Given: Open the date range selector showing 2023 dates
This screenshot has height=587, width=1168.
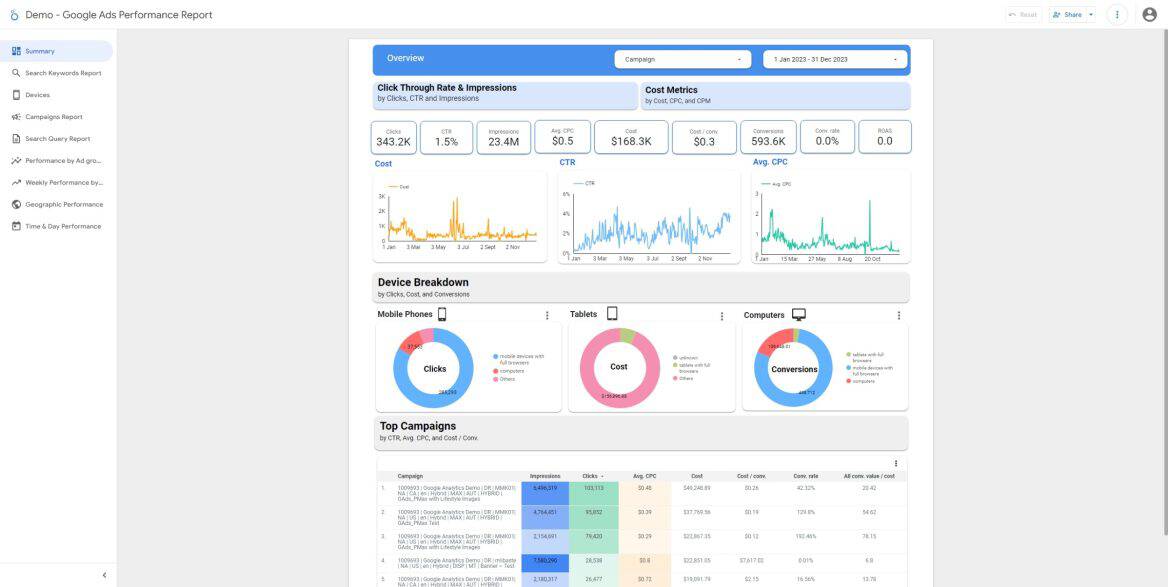Looking at the screenshot, I should (x=835, y=58).
